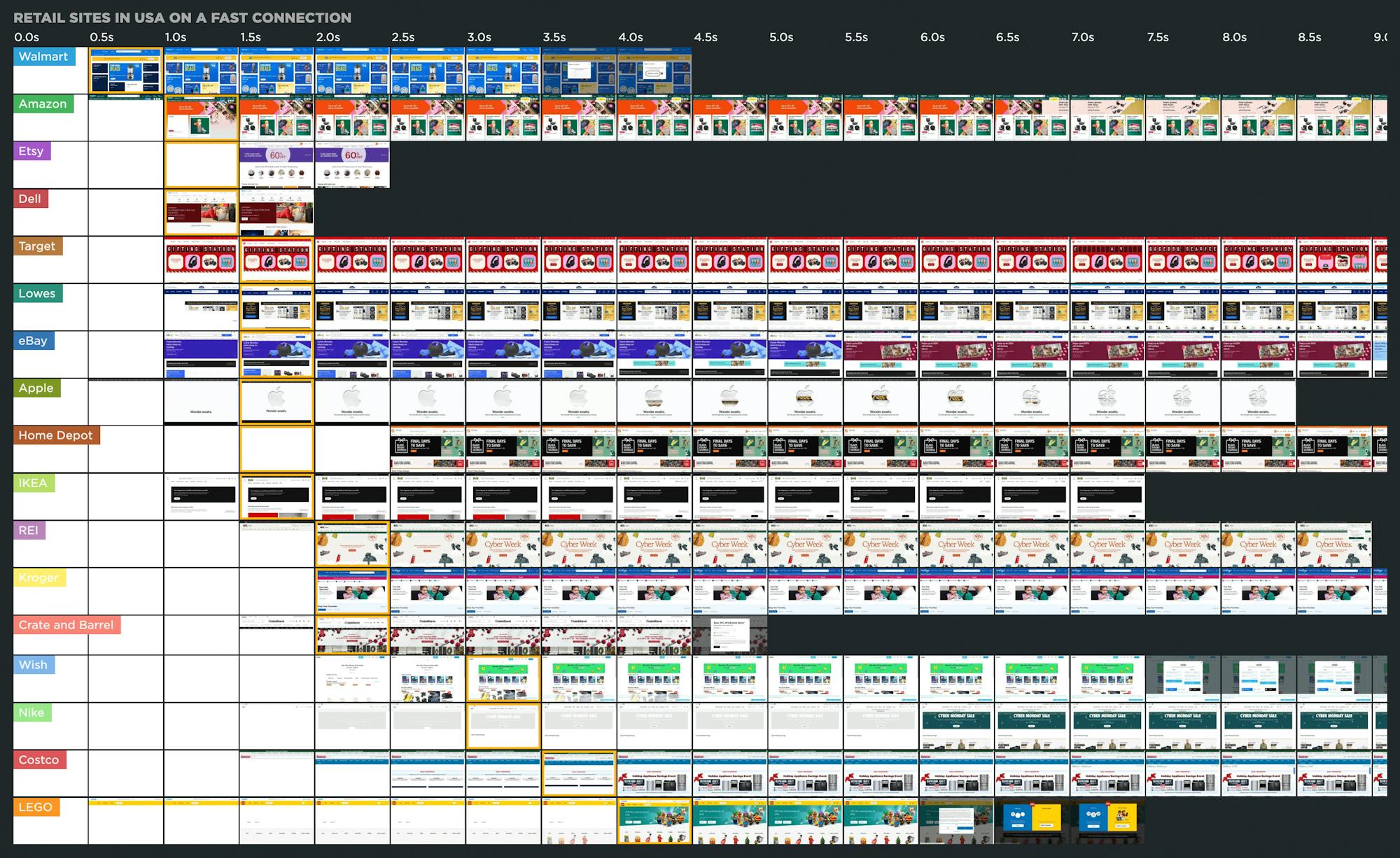Click the Home Depot label
This screenshot has height=858, width=1400.
click(x=55, y=435)
